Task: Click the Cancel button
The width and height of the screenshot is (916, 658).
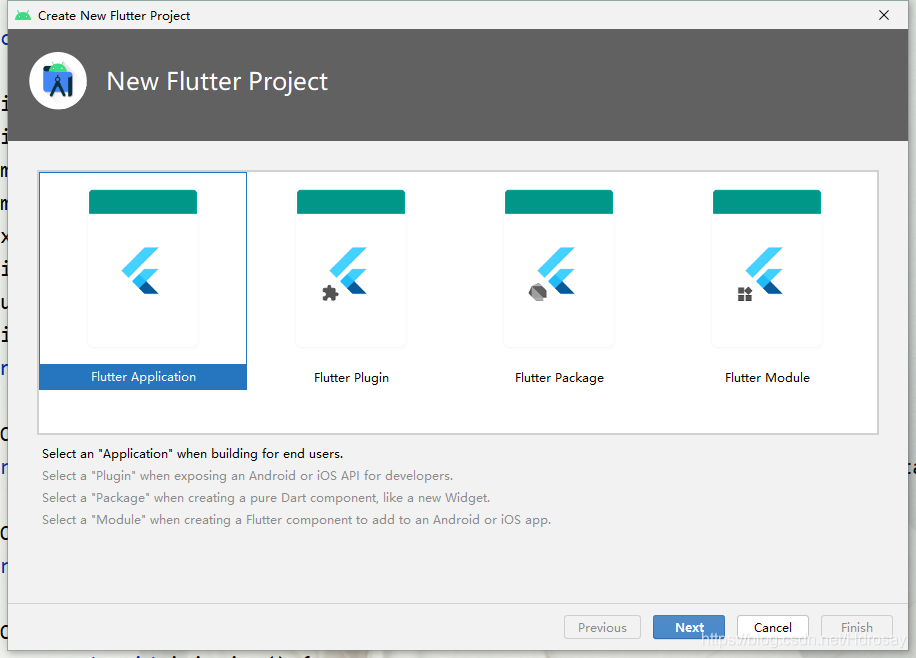Action: pyautogui.click(x=772, y=627)
